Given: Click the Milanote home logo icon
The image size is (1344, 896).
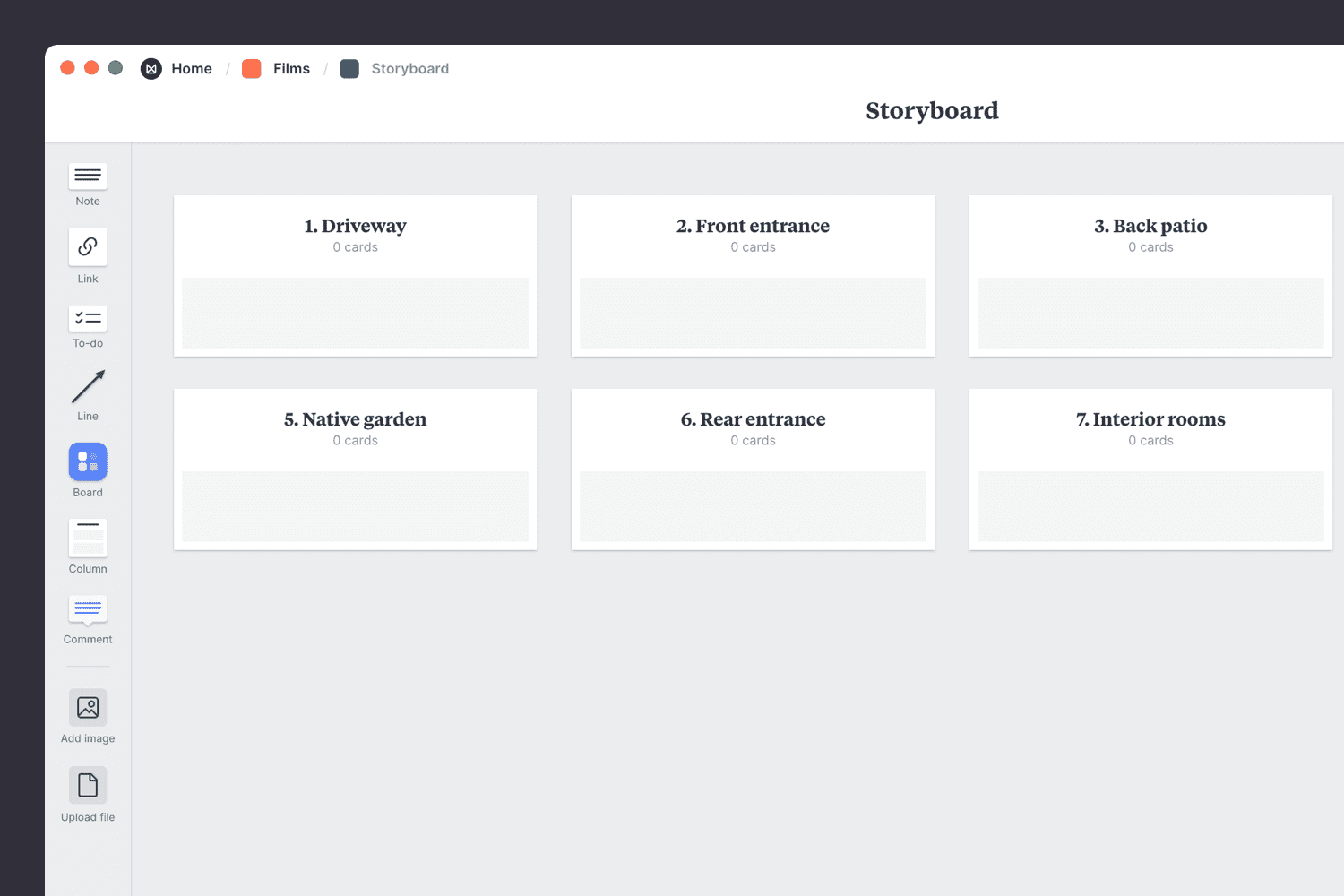Looking at the screenshot, I should click(151, 69).
